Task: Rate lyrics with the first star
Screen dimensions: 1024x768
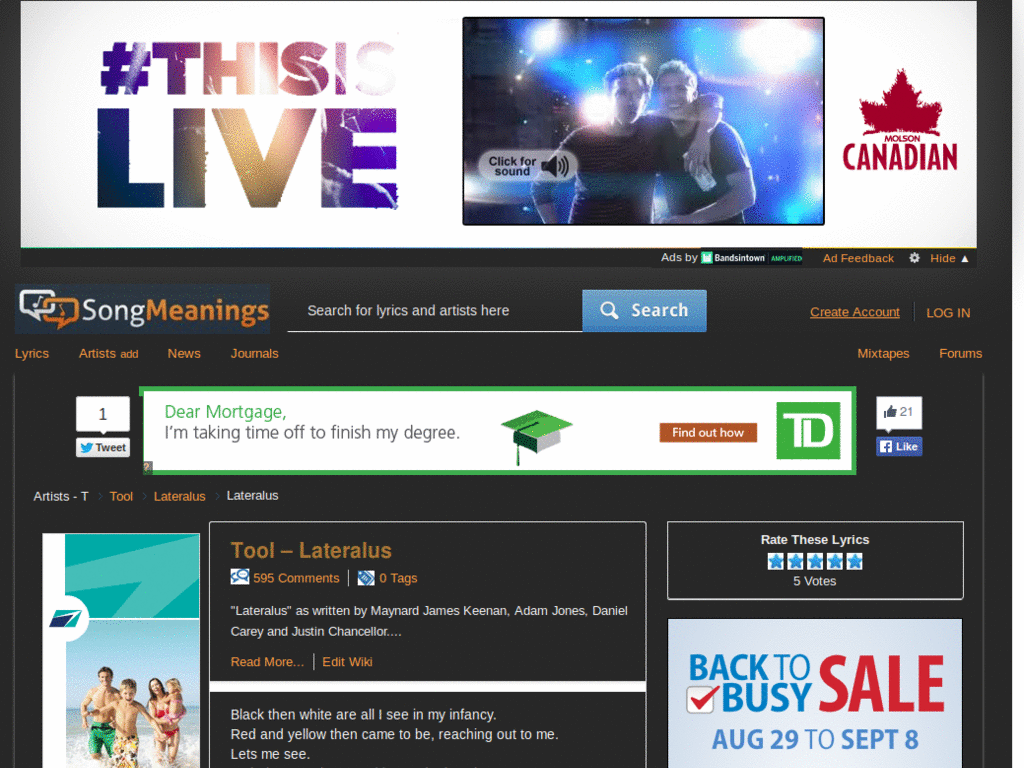Action: 775,561
